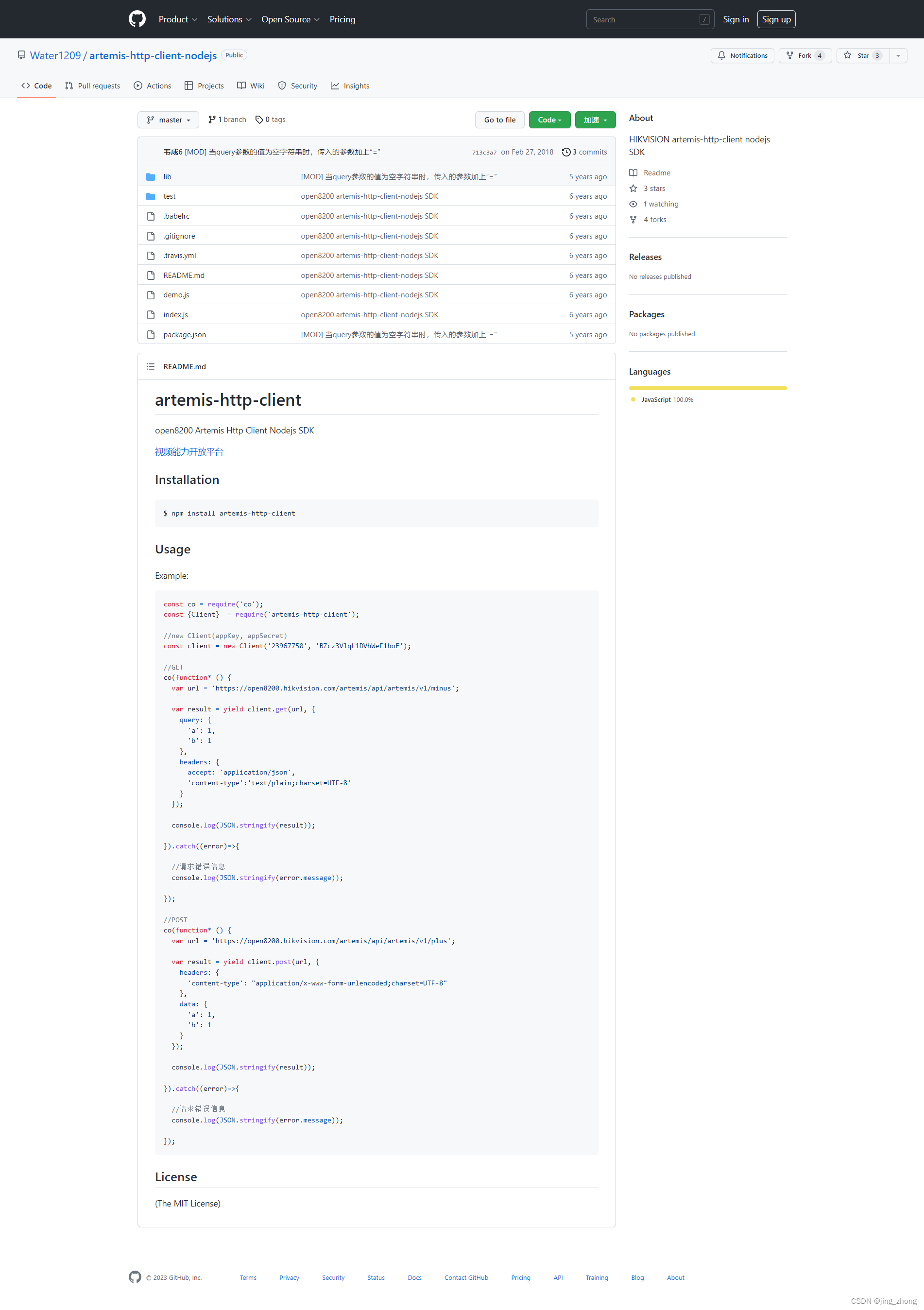The height and width of the screenshot is (1310, 924).
Task: Click the Readme book icon in About
Action: click(633, 173)
